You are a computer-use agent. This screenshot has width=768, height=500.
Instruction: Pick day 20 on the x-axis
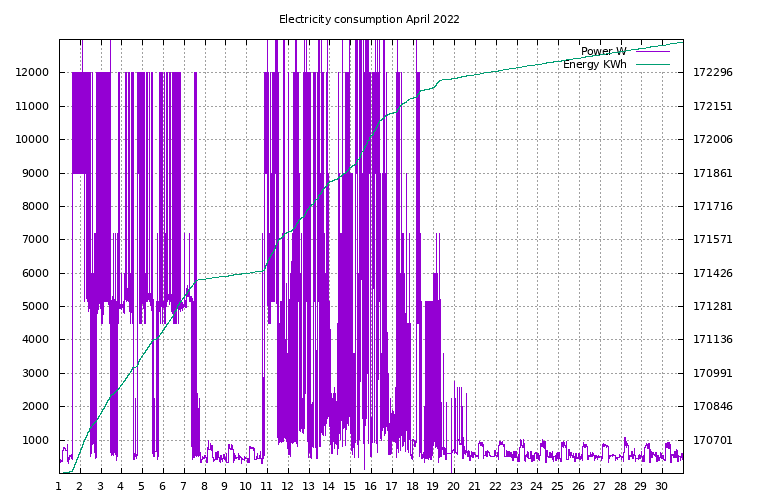coord(454,486)
